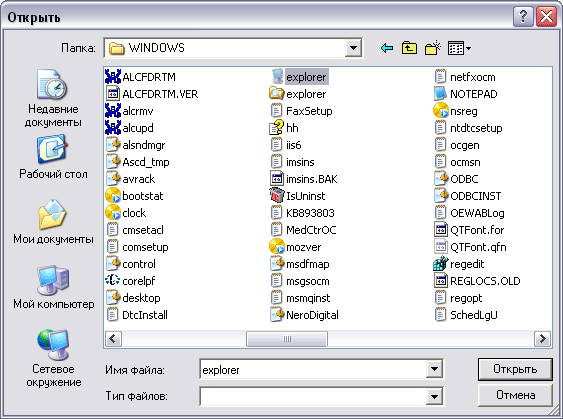Expand the Тип файлов dropdown arrow
The image size is (563, 419).
click(434, 396)
